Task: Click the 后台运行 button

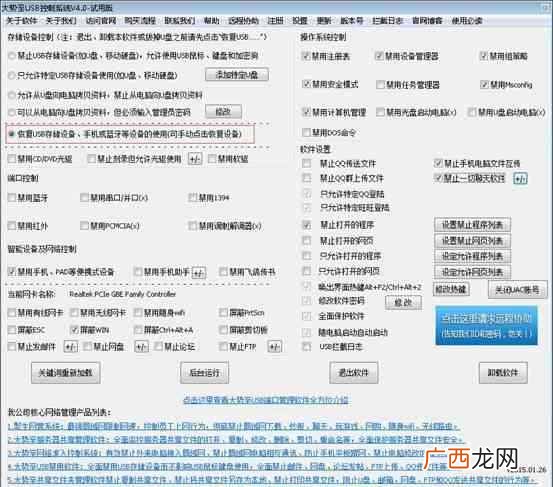Action: tap(205, 372)
